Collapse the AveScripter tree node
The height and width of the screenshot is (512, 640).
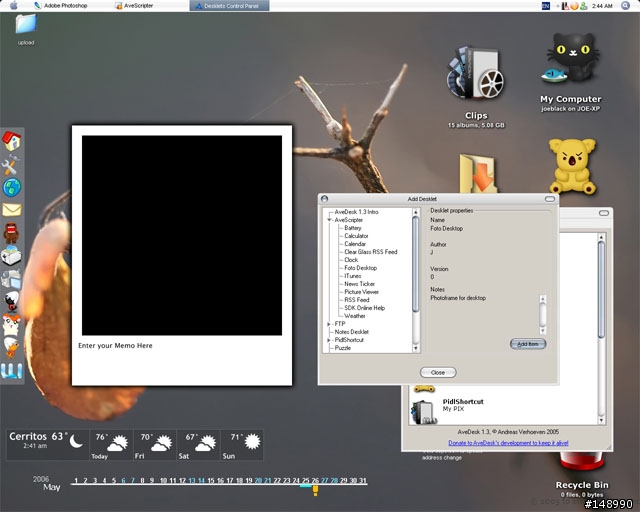pos(329,220)
